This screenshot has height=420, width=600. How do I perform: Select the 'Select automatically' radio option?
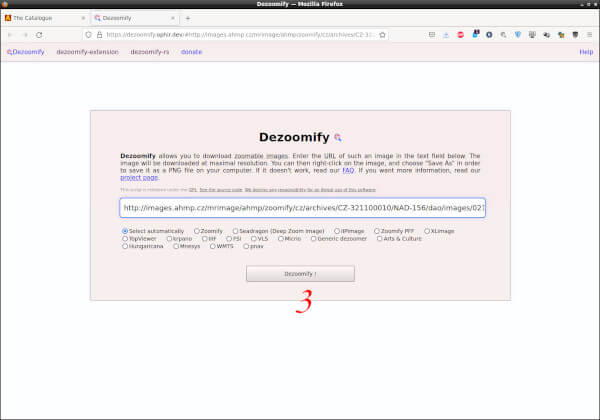click(125, 231)
